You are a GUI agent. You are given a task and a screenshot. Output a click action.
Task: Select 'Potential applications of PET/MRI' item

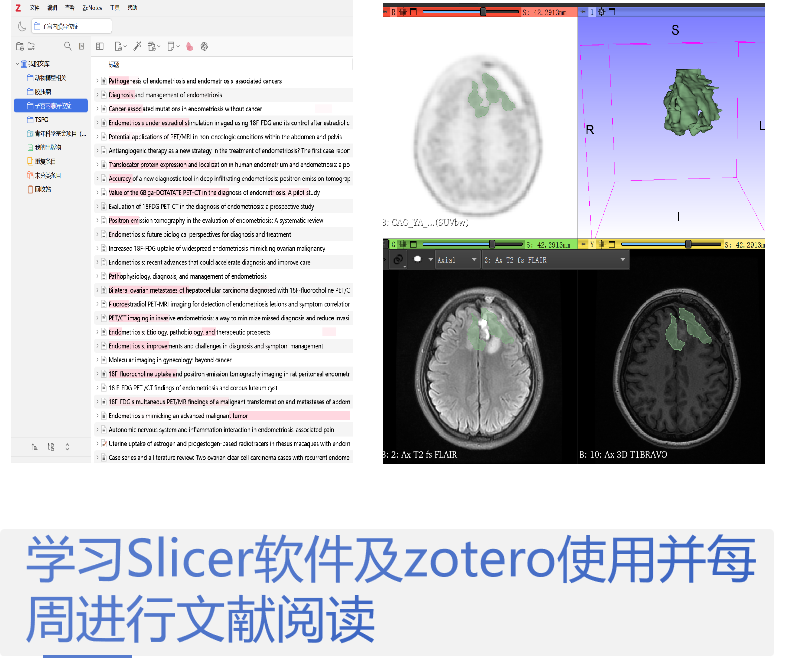click(223, 137)
